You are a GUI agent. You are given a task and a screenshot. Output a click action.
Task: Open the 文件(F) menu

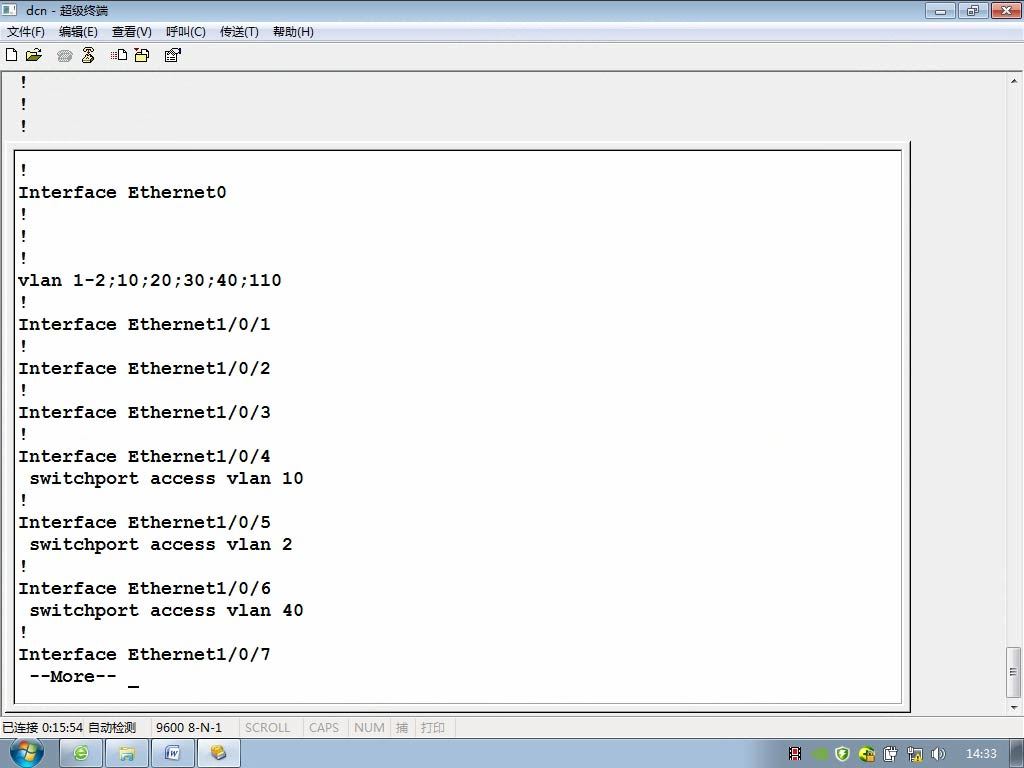(x=25, y=31)
